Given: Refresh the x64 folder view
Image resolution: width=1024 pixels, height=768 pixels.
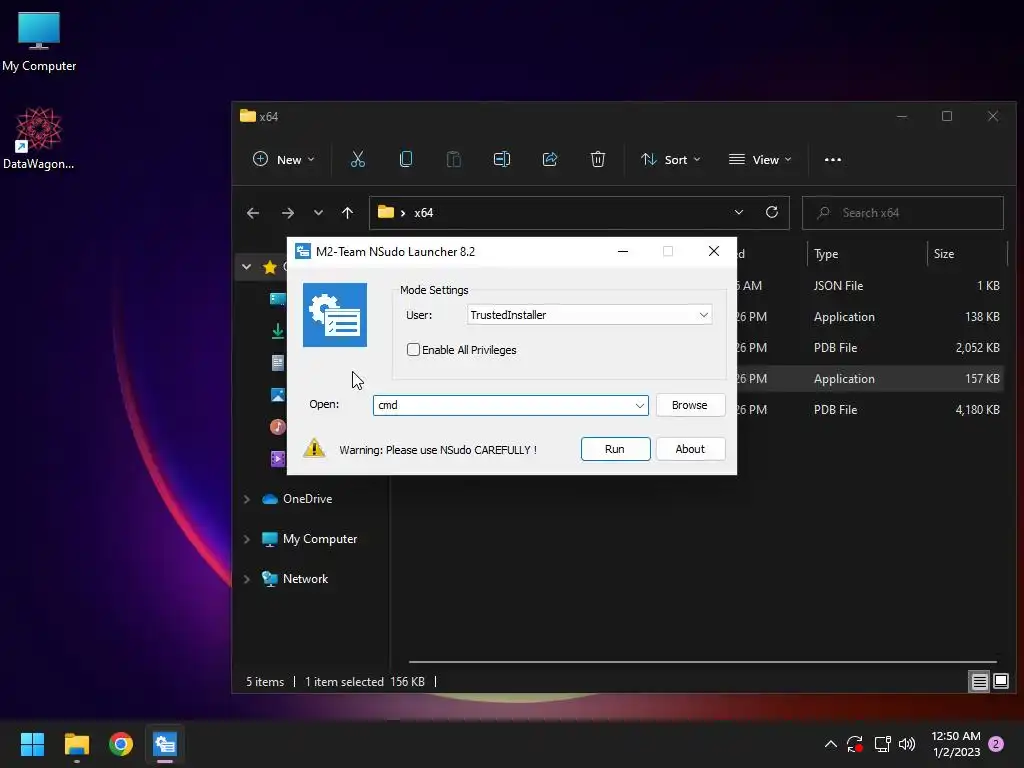Looking at the screenshot, I should 772,212.
